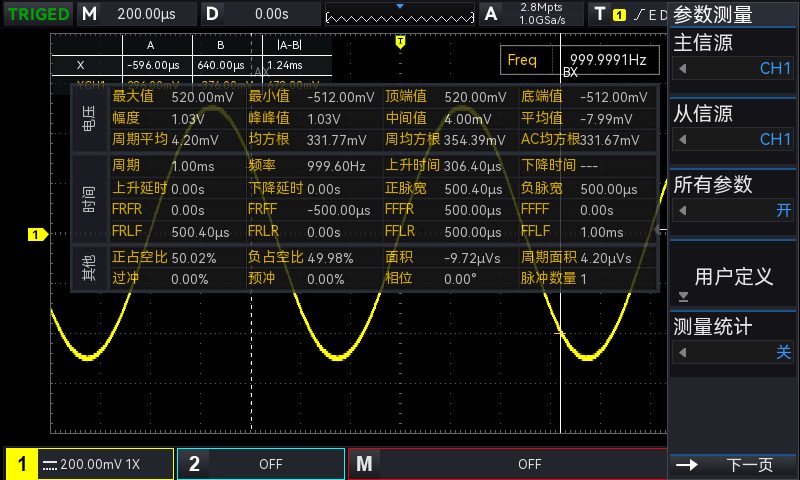Click the CH1 ground level marker

(37, 235)
